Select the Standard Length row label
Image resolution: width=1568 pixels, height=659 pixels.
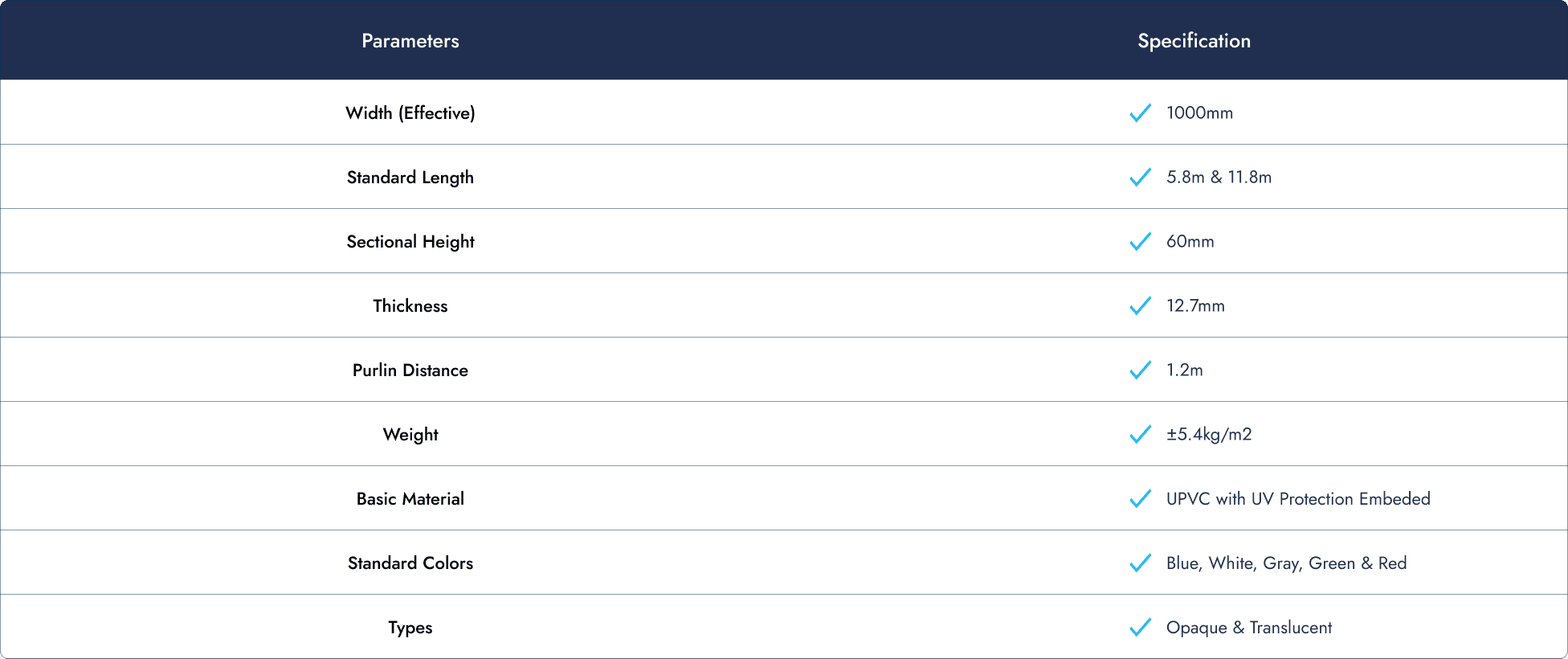pos(410,178)
